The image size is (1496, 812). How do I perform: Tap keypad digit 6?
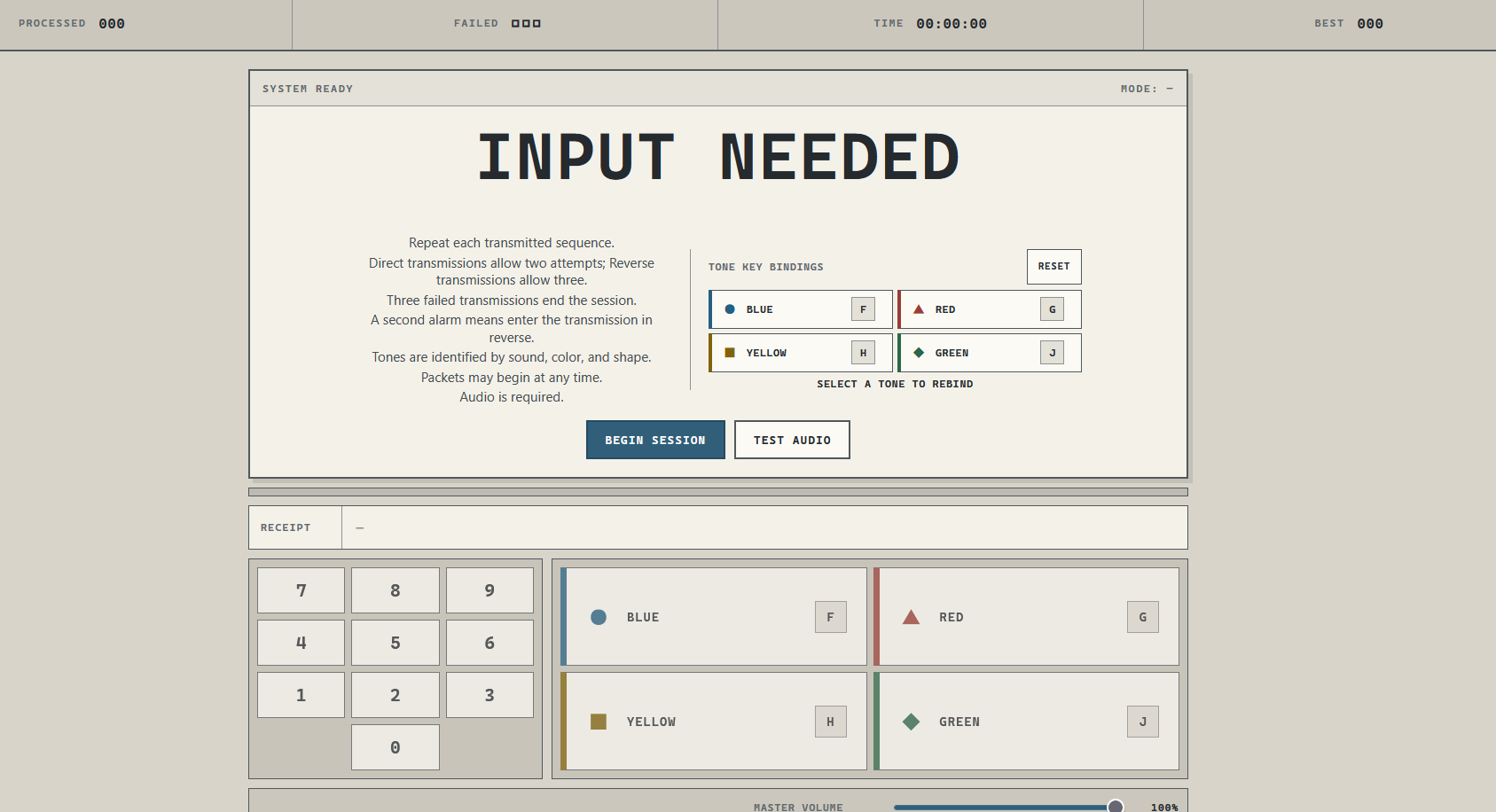tap(490, 643)
